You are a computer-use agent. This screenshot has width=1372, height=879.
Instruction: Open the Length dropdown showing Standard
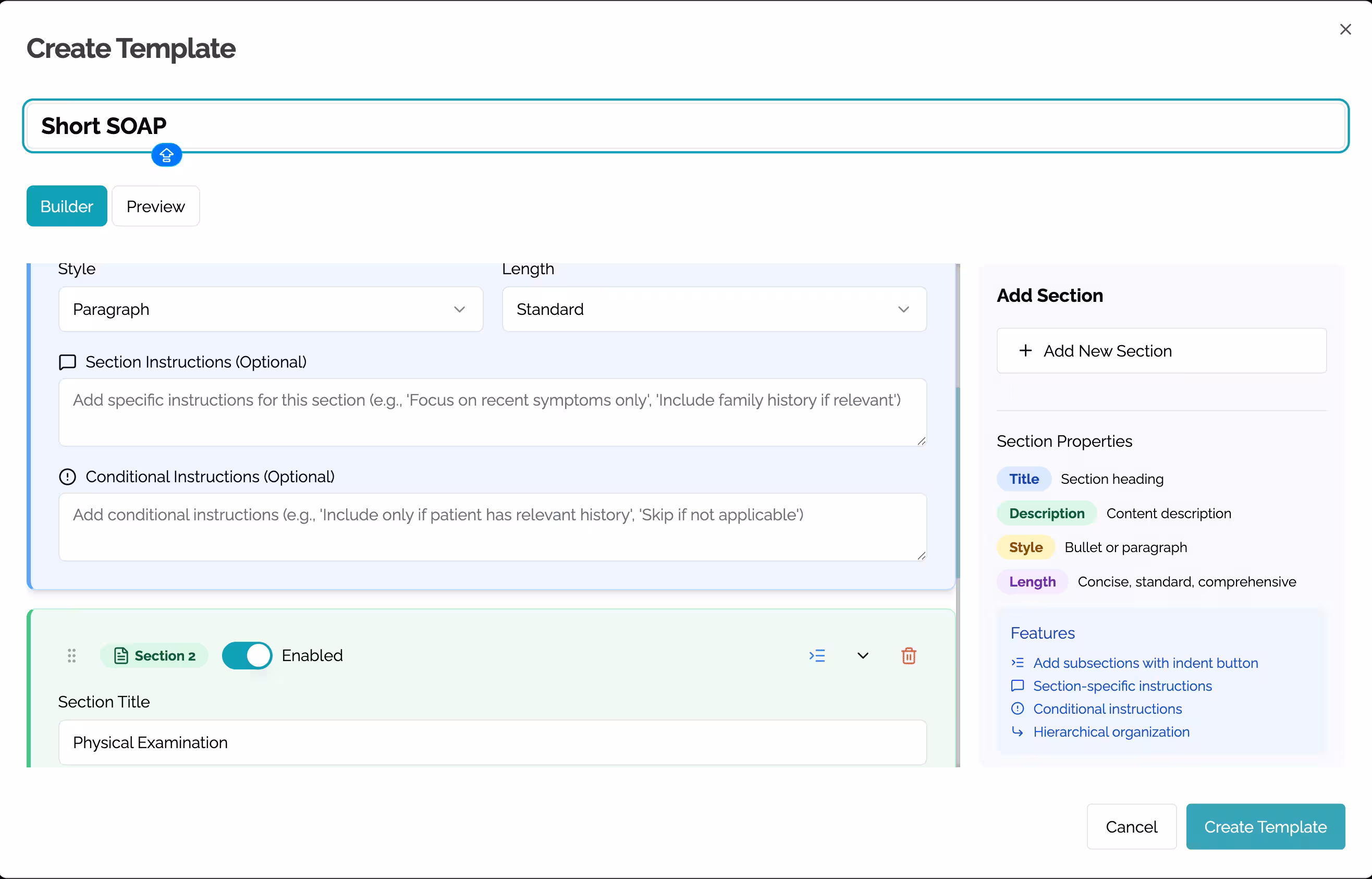click(x=714, y=309)
